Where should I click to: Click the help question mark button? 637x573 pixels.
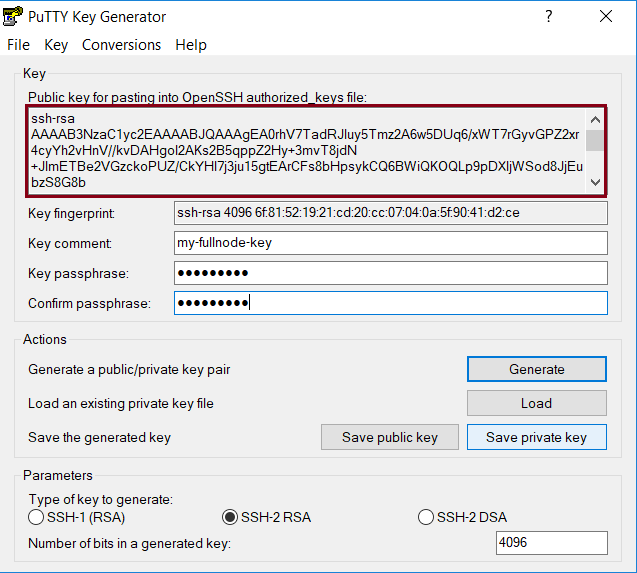pyautogui.click(x=548, y=16)
